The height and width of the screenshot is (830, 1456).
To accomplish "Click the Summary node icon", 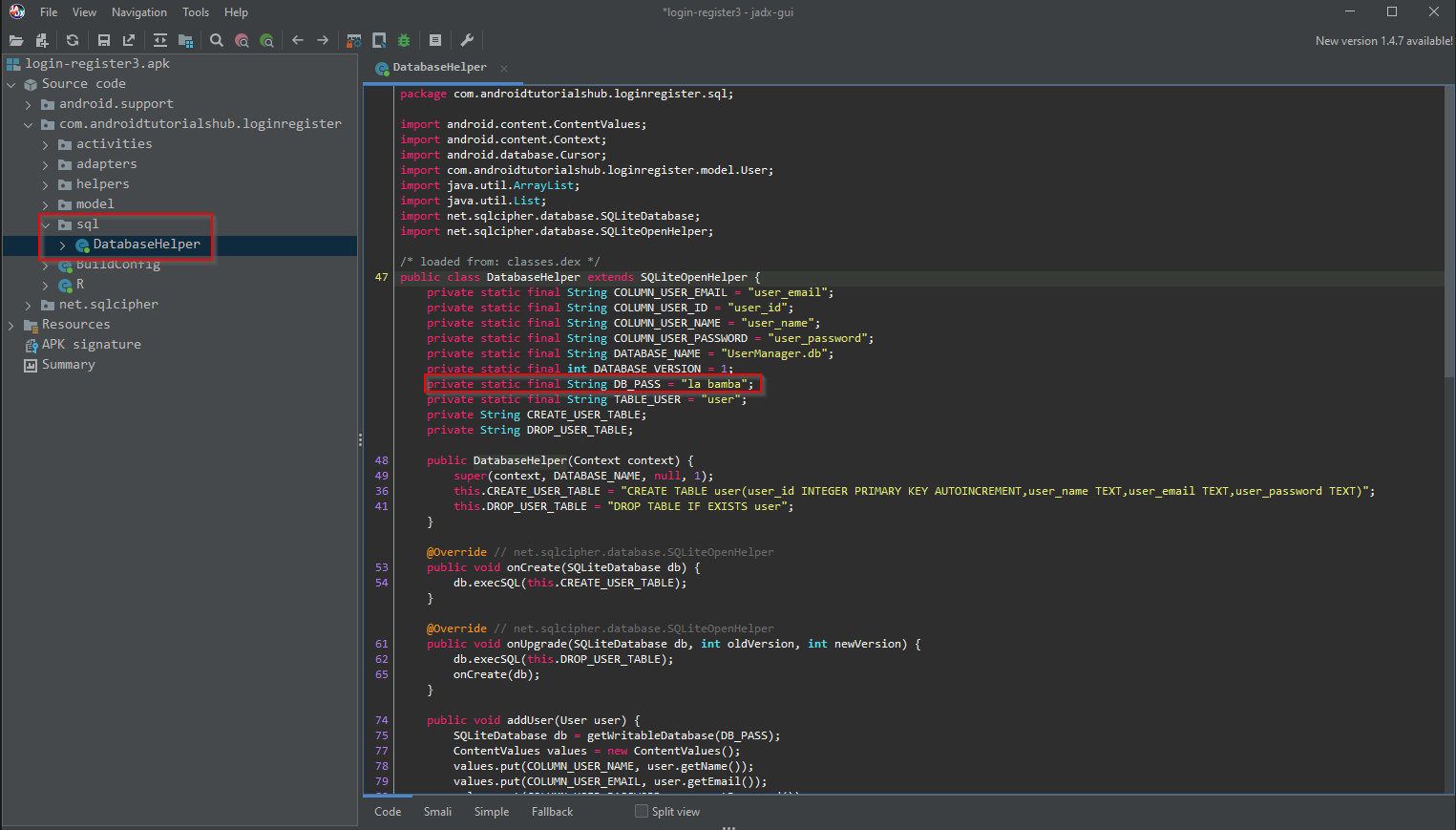I will [x=31, y=365].
